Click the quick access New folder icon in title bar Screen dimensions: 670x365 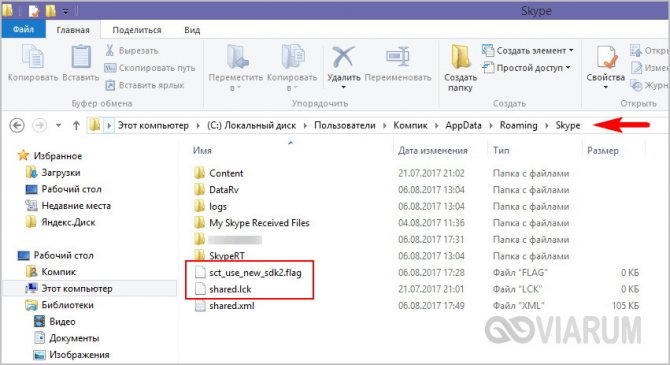coord(51,11)
